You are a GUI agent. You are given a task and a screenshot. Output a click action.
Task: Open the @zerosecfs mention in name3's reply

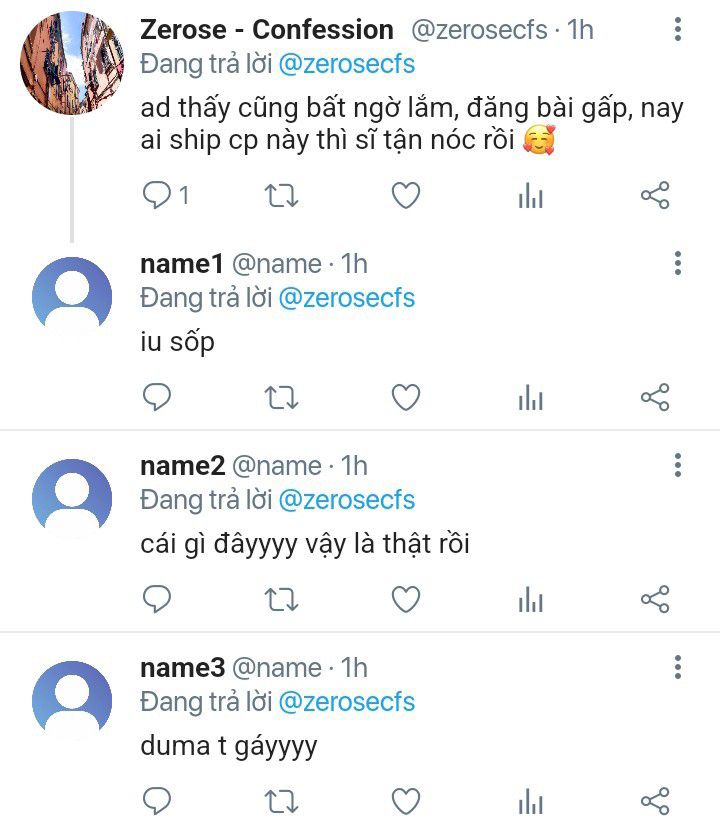point(346,702)
